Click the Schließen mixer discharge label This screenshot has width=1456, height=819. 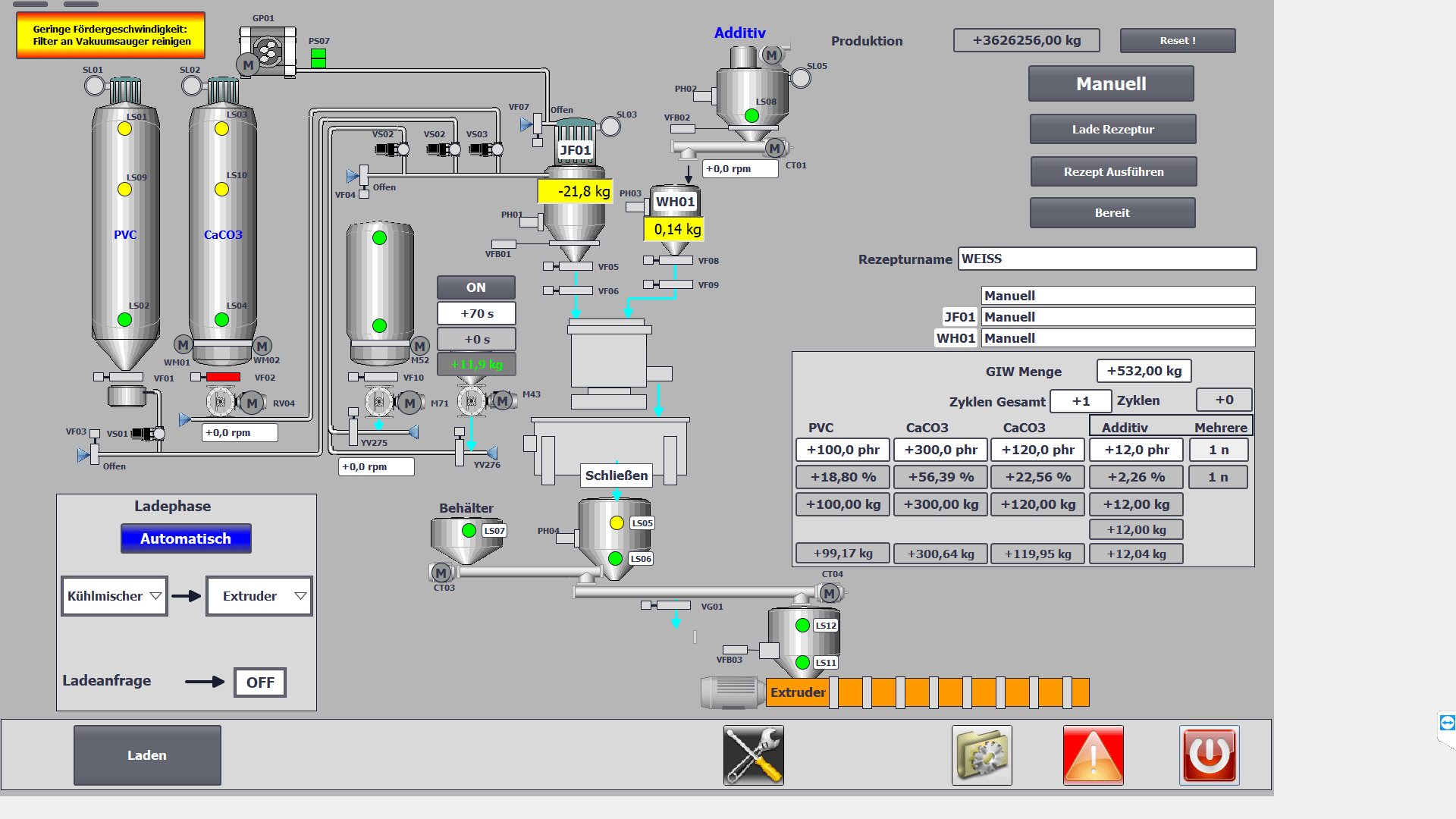616,475
